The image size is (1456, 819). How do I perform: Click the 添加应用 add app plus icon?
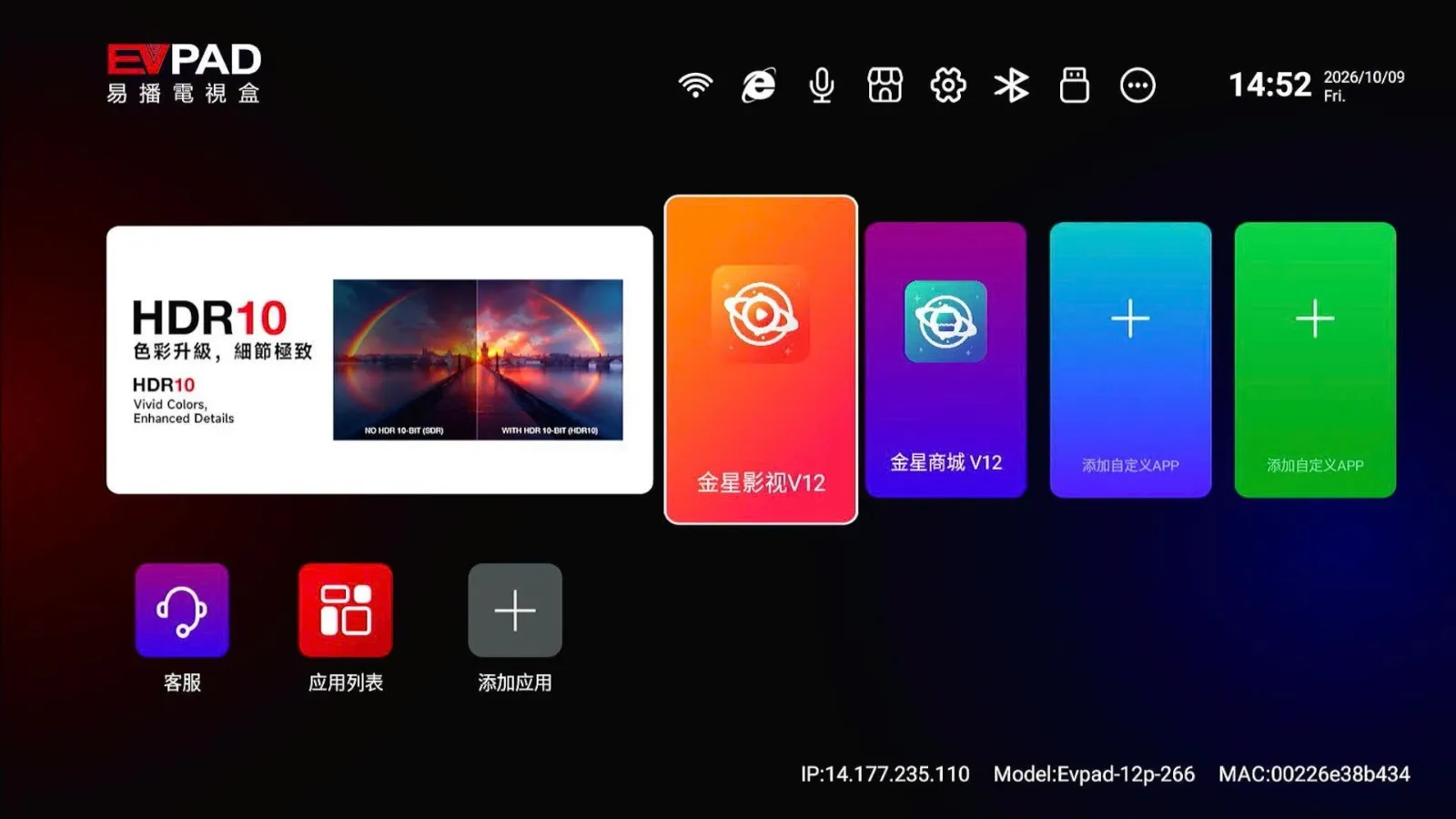click(x=515, y=610)
